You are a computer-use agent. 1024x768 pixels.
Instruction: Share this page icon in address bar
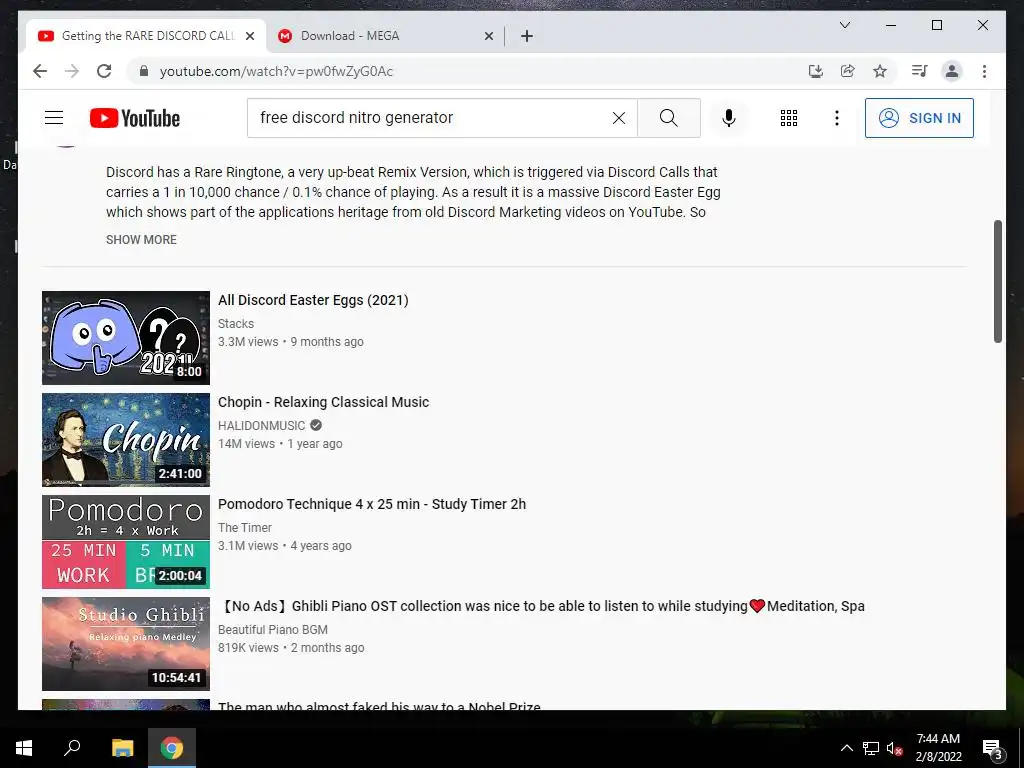[848, 71]
